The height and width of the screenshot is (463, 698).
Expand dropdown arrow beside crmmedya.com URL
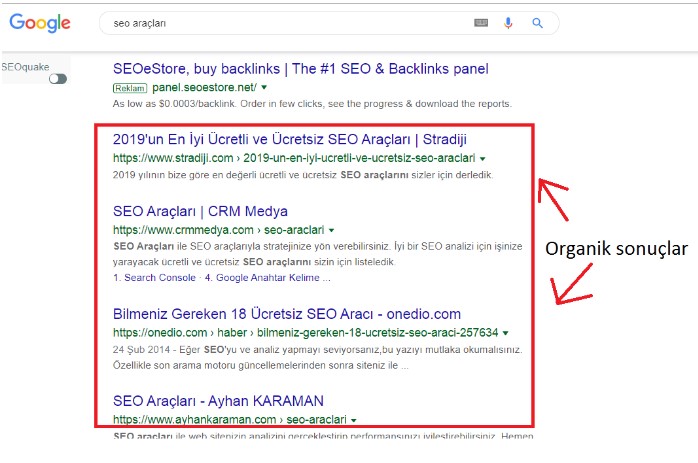(x=331, y=230)
